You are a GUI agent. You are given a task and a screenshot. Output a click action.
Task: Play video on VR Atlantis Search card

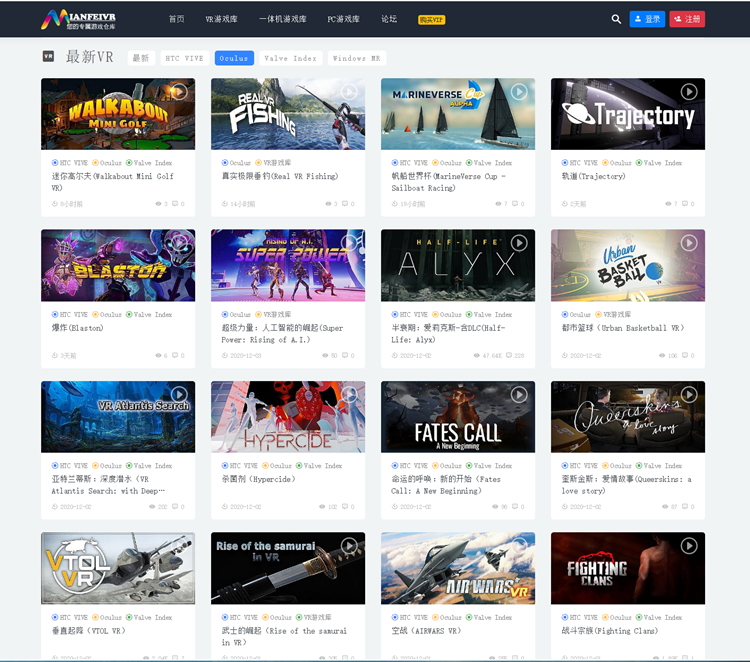point(179,395)
